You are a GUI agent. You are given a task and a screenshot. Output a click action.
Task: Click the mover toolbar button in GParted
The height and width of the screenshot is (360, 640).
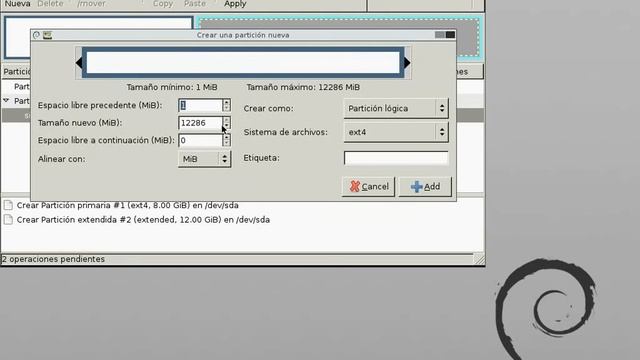coord(91,4)
